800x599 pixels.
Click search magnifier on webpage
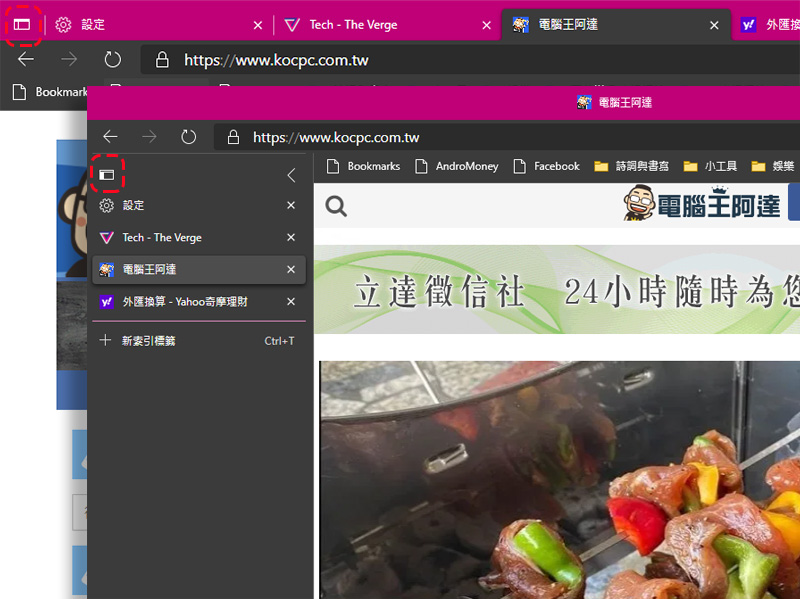336,207
